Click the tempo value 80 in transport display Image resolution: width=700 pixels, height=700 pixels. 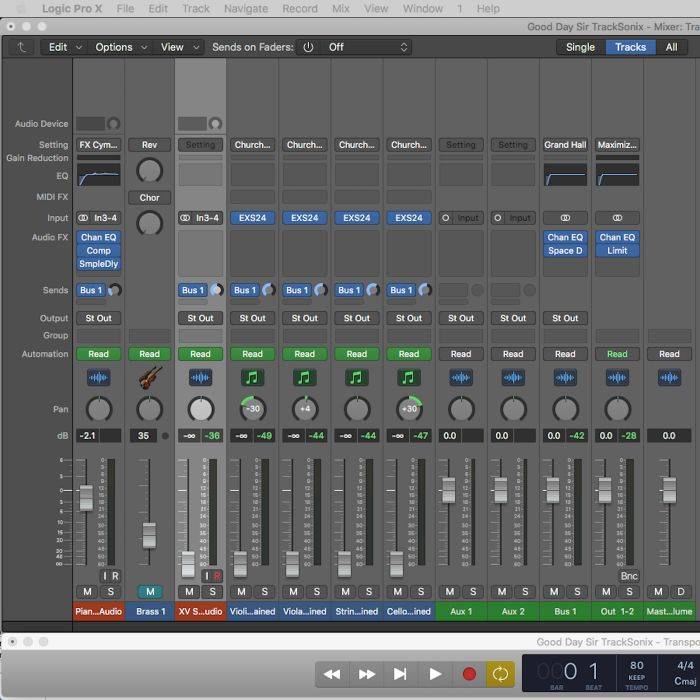point(637,666)
